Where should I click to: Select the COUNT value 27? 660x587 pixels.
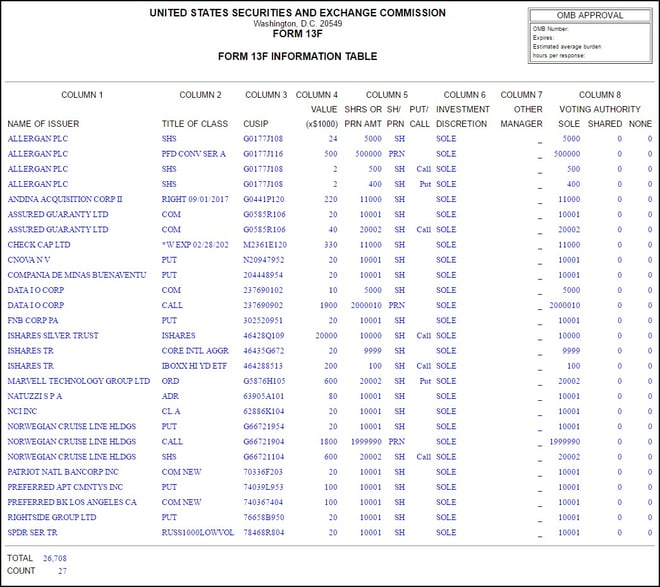tap(62, 571)
